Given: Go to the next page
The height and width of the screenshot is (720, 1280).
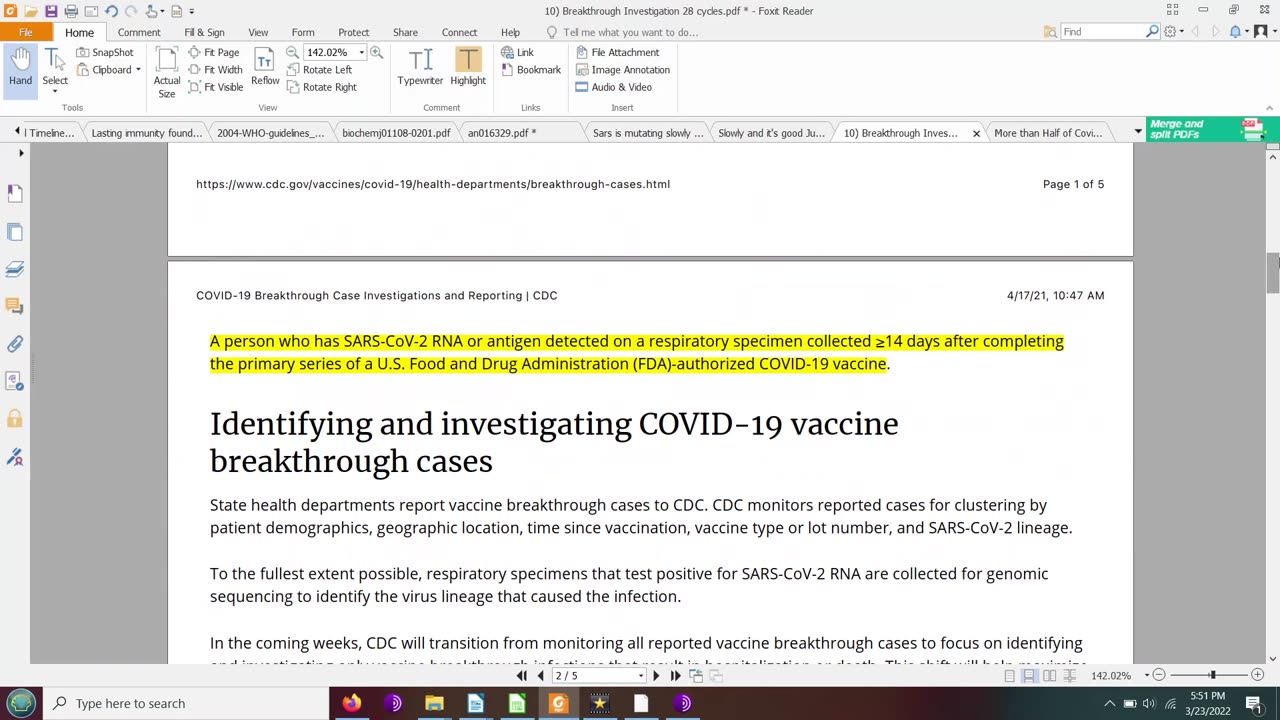Looking at the screenshot, I should click(656, 676).
